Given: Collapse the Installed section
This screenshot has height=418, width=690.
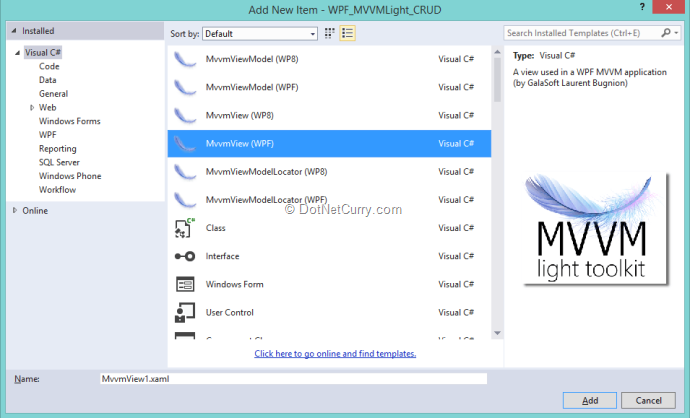Looking at the screenshot, I should tap(14, 31).
